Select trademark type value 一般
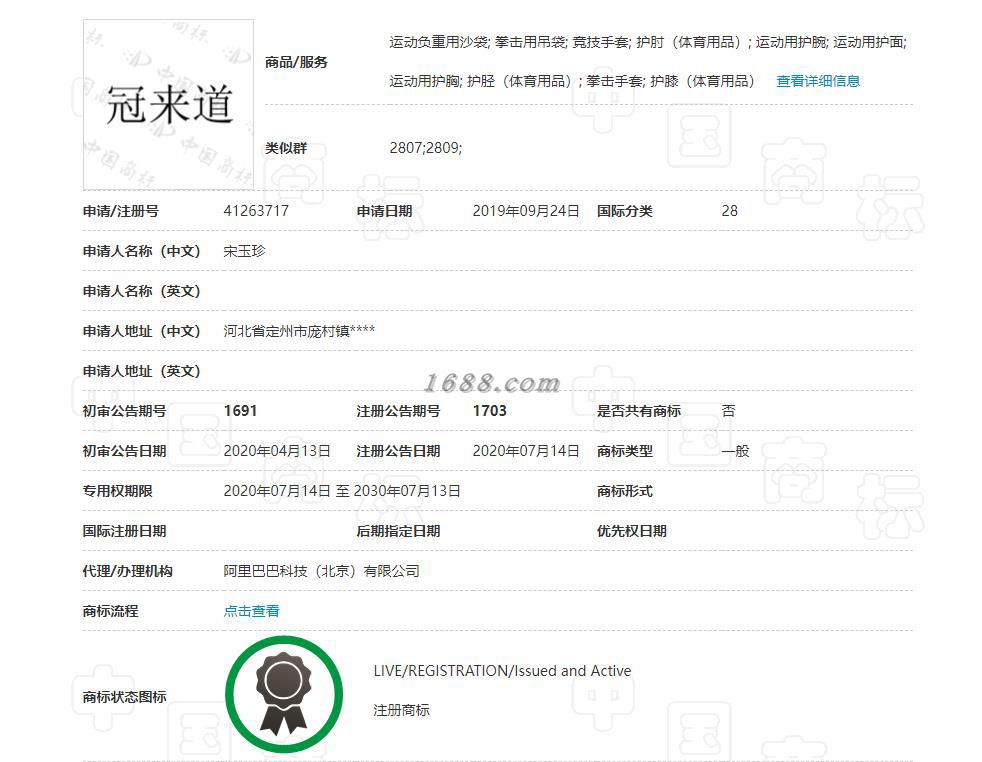982x762 pixels. [735, 451]
